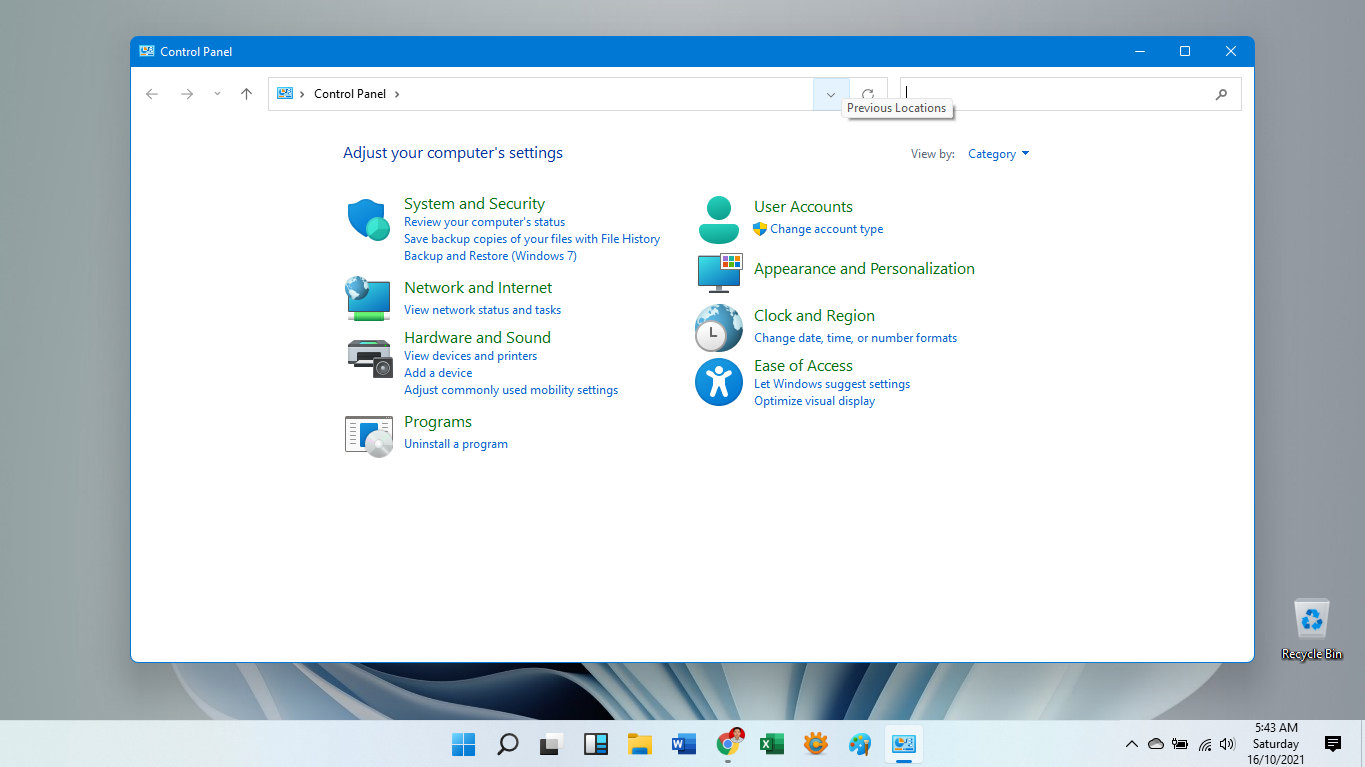Click the User Accounts person icon
The height and width of the screenshot is (767, 1365).
(718, 220)
